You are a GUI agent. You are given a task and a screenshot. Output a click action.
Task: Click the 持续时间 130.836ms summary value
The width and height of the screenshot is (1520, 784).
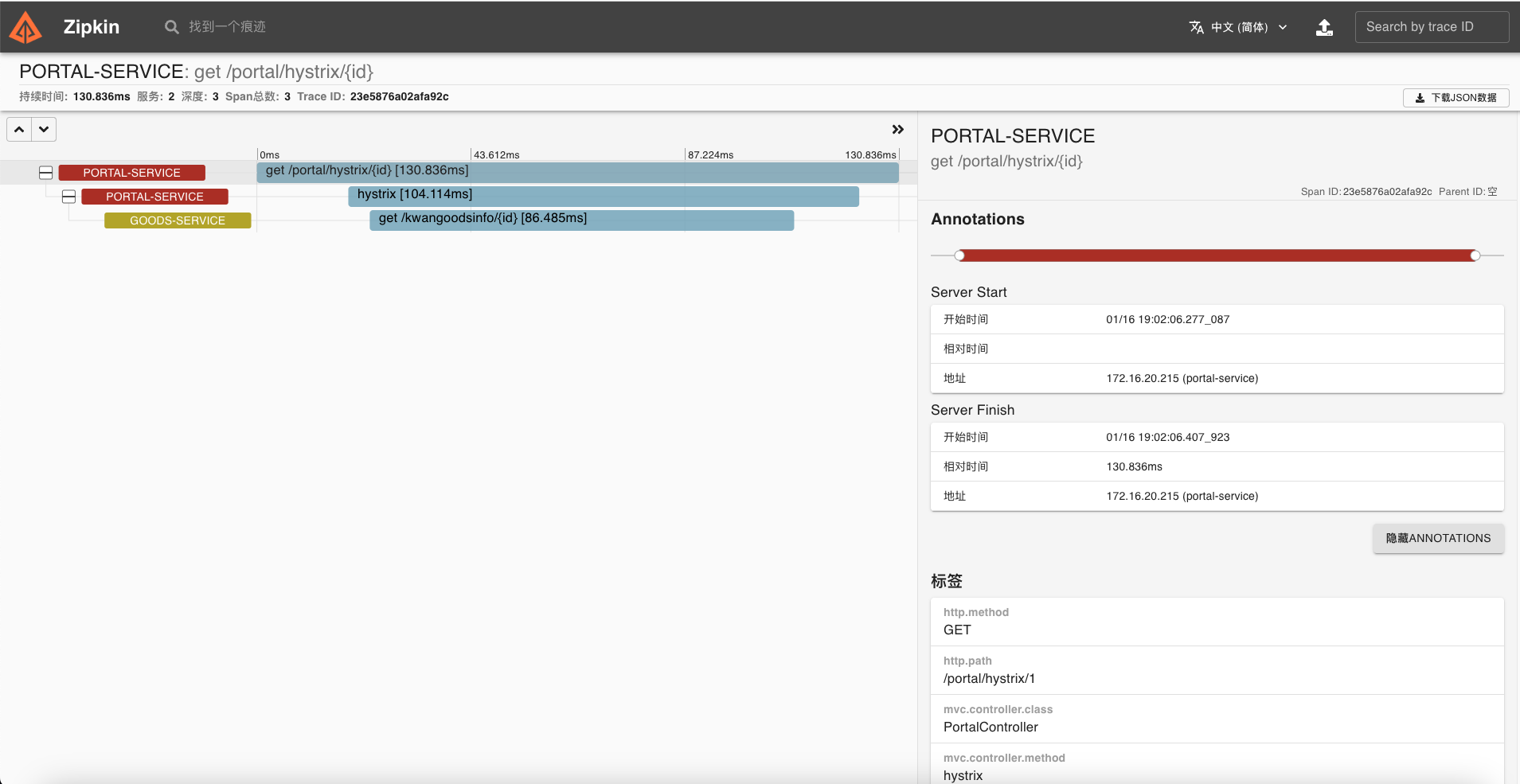(101, 96)
